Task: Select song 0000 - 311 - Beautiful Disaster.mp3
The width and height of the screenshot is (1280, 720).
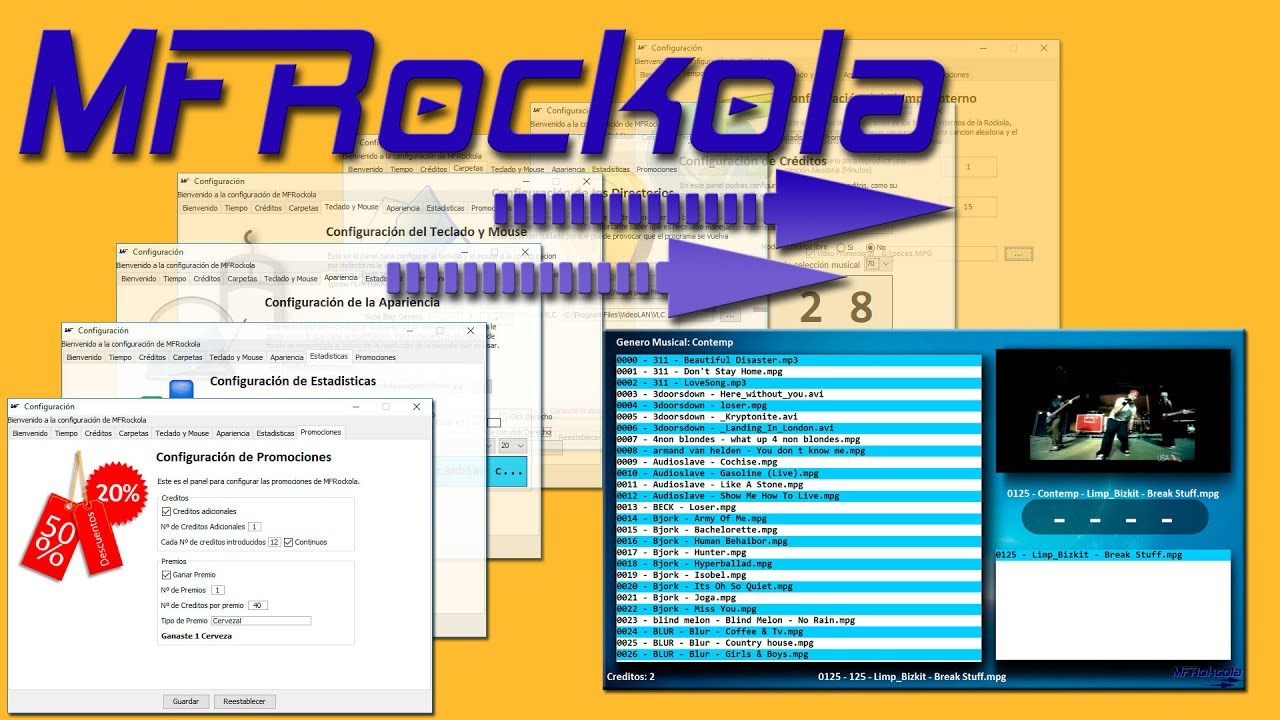Action: pyautogui.click(x=799, y=360)
